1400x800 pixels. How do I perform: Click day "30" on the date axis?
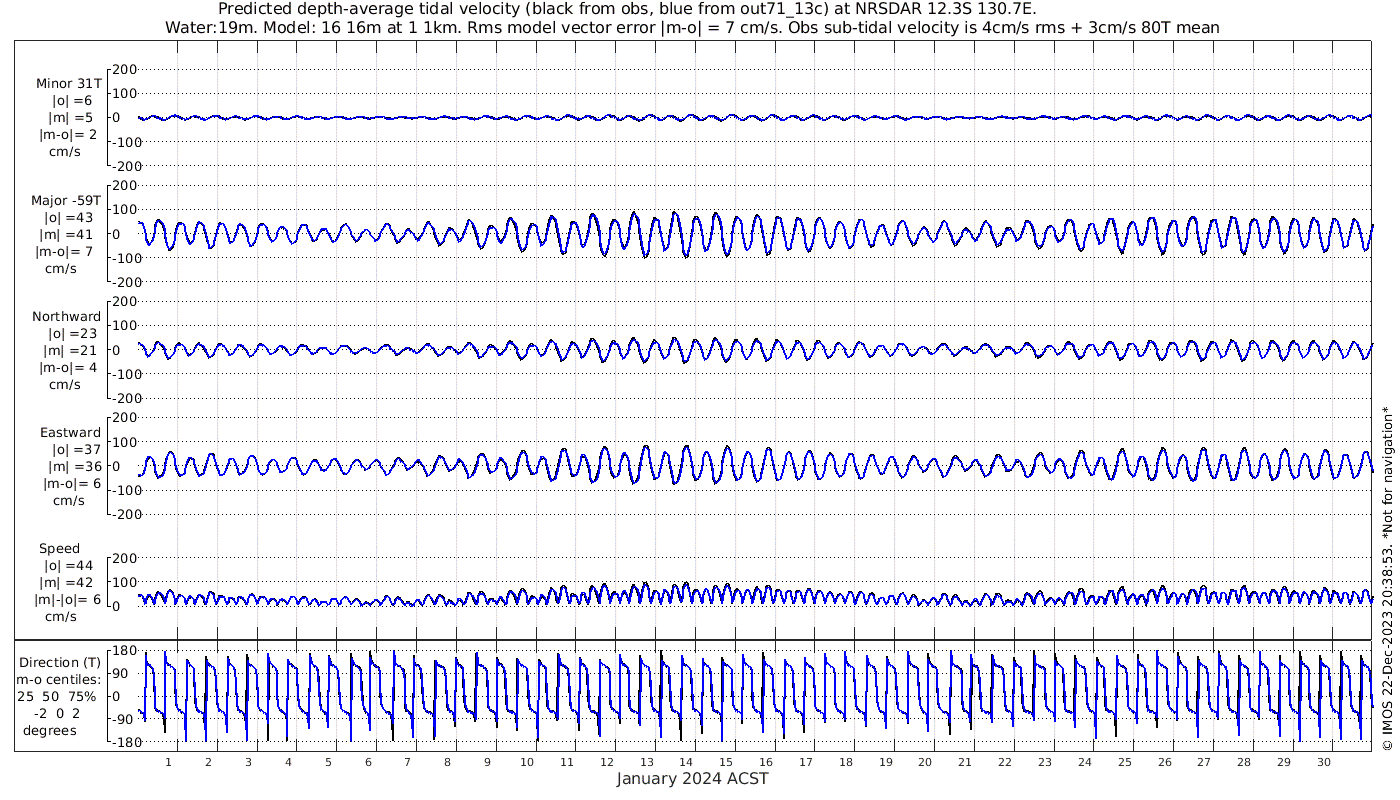point(1324,762)
